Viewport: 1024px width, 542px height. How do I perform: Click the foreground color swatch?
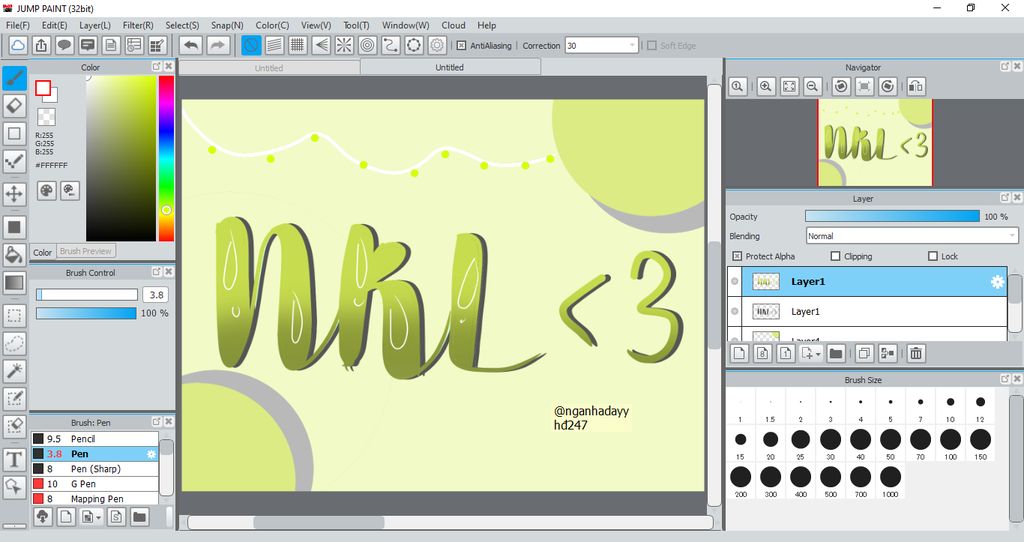43,88
